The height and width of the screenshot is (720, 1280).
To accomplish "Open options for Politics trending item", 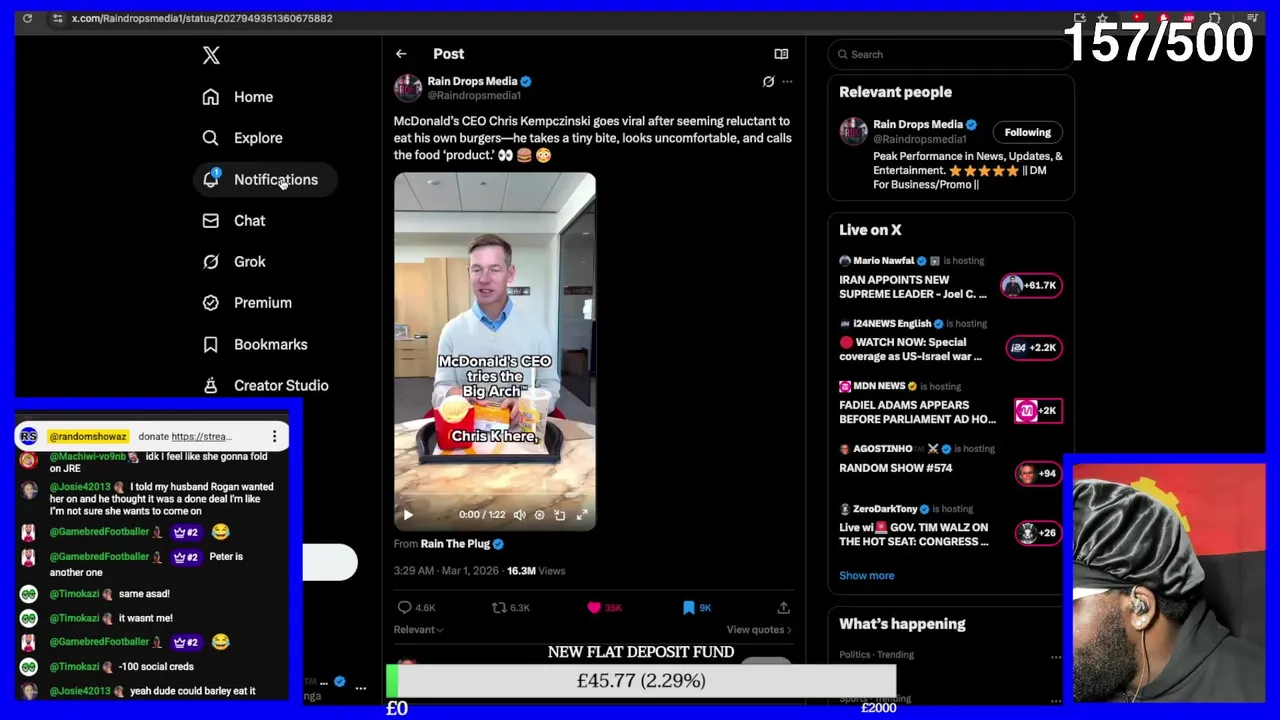I will tap(1055, 657).
